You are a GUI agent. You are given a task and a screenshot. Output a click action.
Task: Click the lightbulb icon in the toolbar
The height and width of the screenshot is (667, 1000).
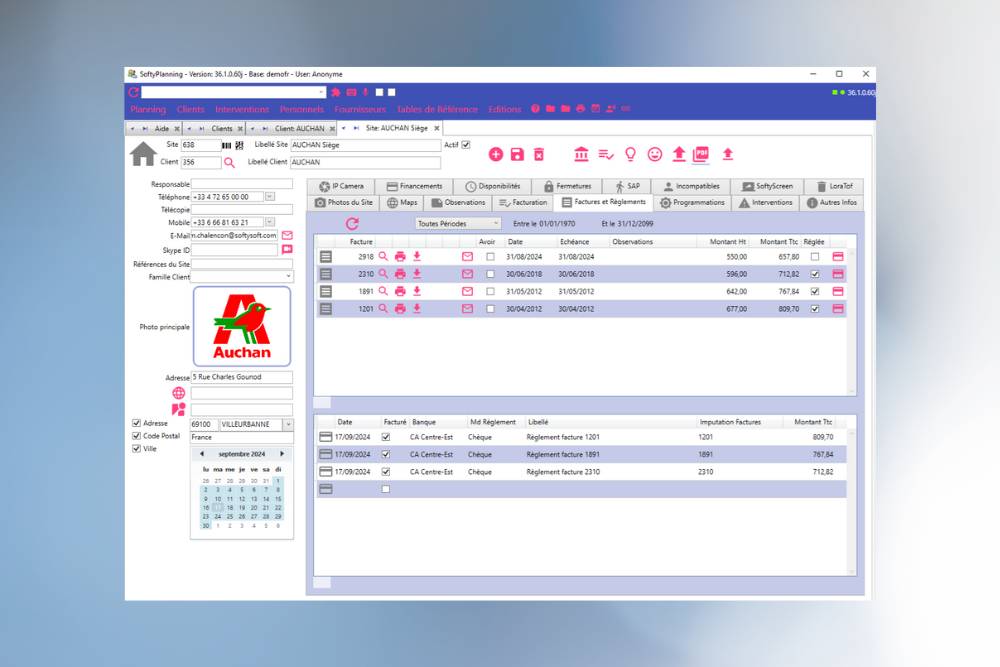(630, 154)
